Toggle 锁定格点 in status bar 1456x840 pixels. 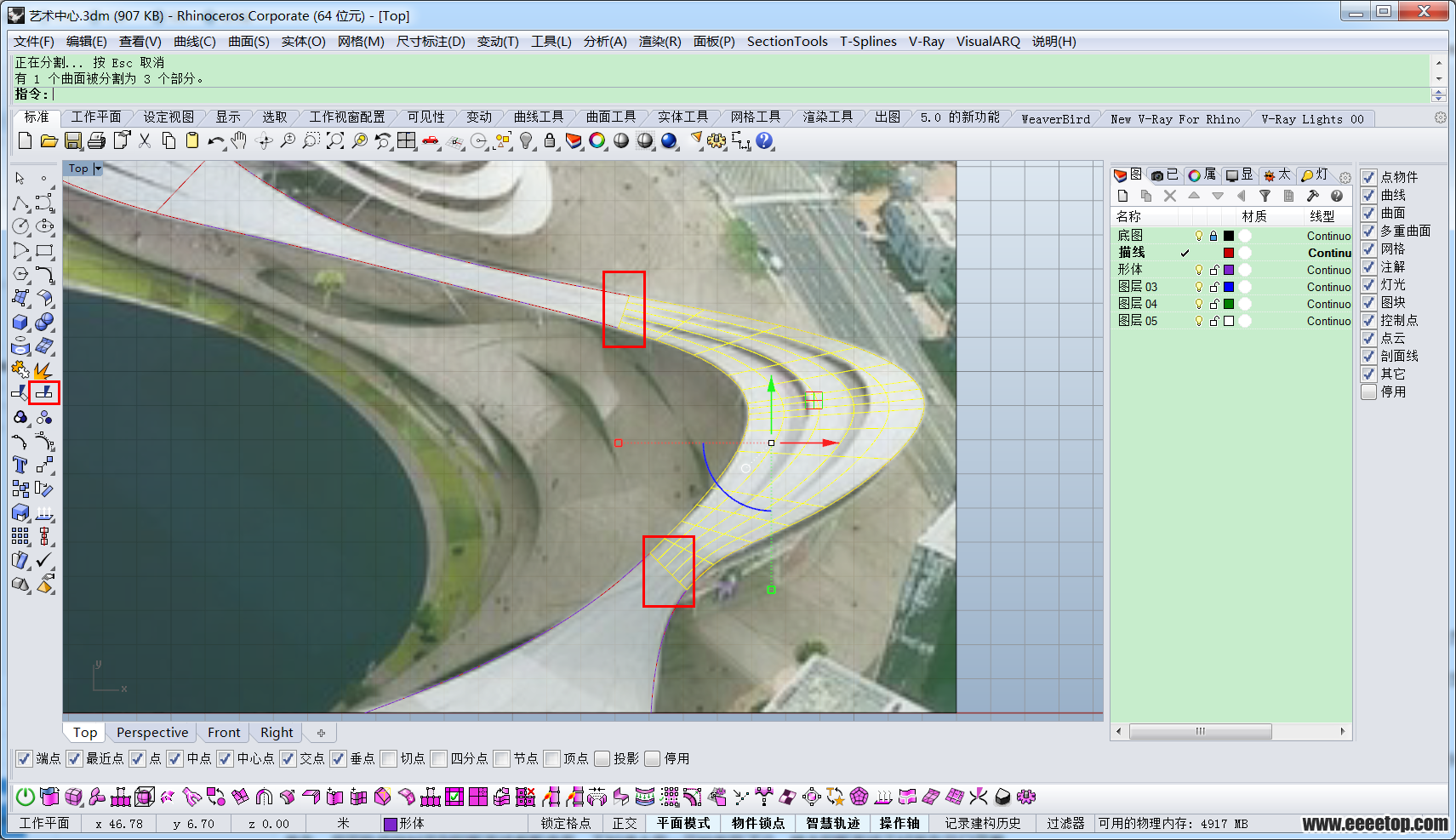coord(566,823)
